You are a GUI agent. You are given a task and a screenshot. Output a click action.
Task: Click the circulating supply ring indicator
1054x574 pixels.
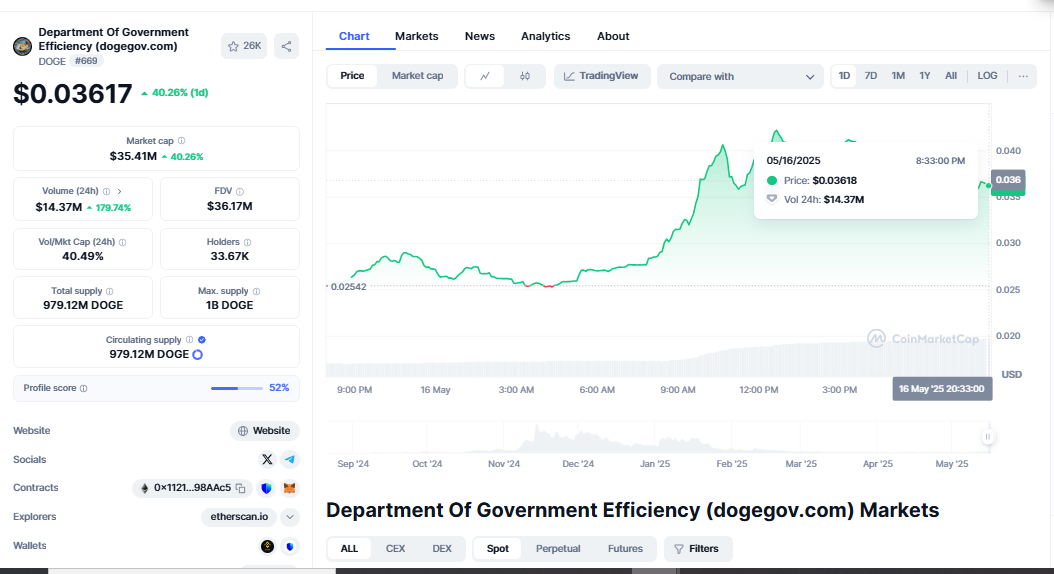[198, 354]
